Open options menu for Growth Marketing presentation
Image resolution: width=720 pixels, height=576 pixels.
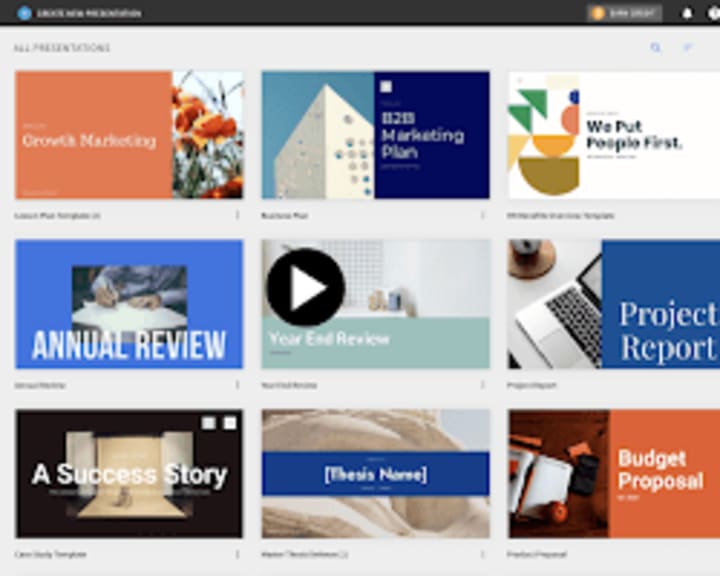(237, 215)
